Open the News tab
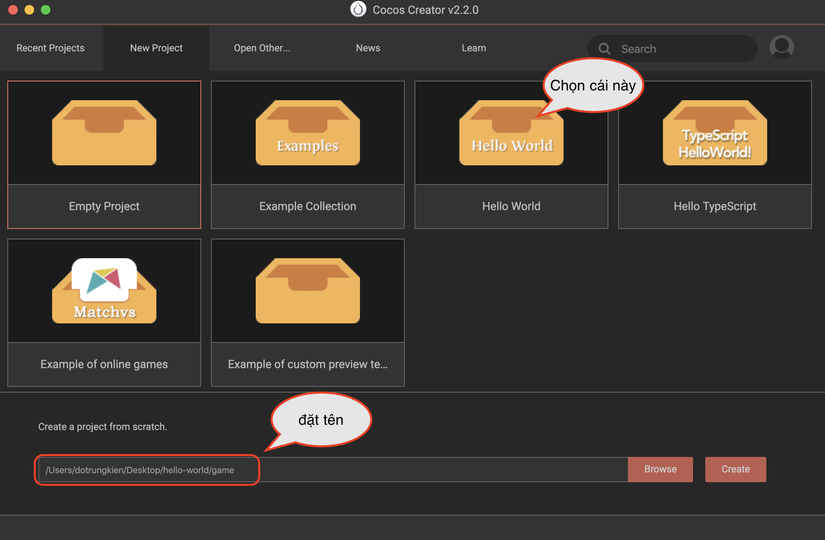Image resolution: width=825 pixels, height=540 pixels. (368, 48)
